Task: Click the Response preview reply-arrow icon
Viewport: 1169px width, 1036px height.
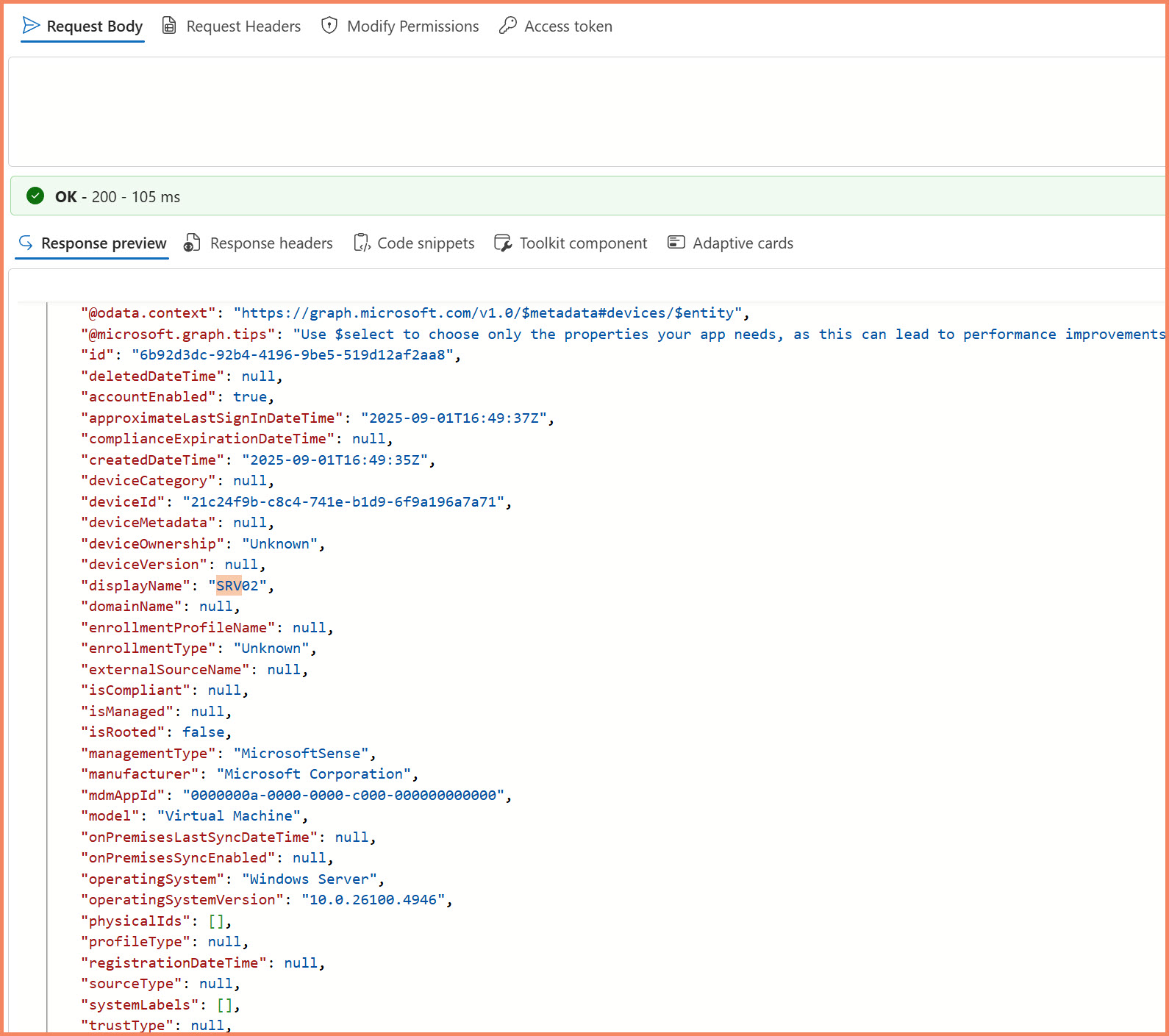Action: coord(26,243)
